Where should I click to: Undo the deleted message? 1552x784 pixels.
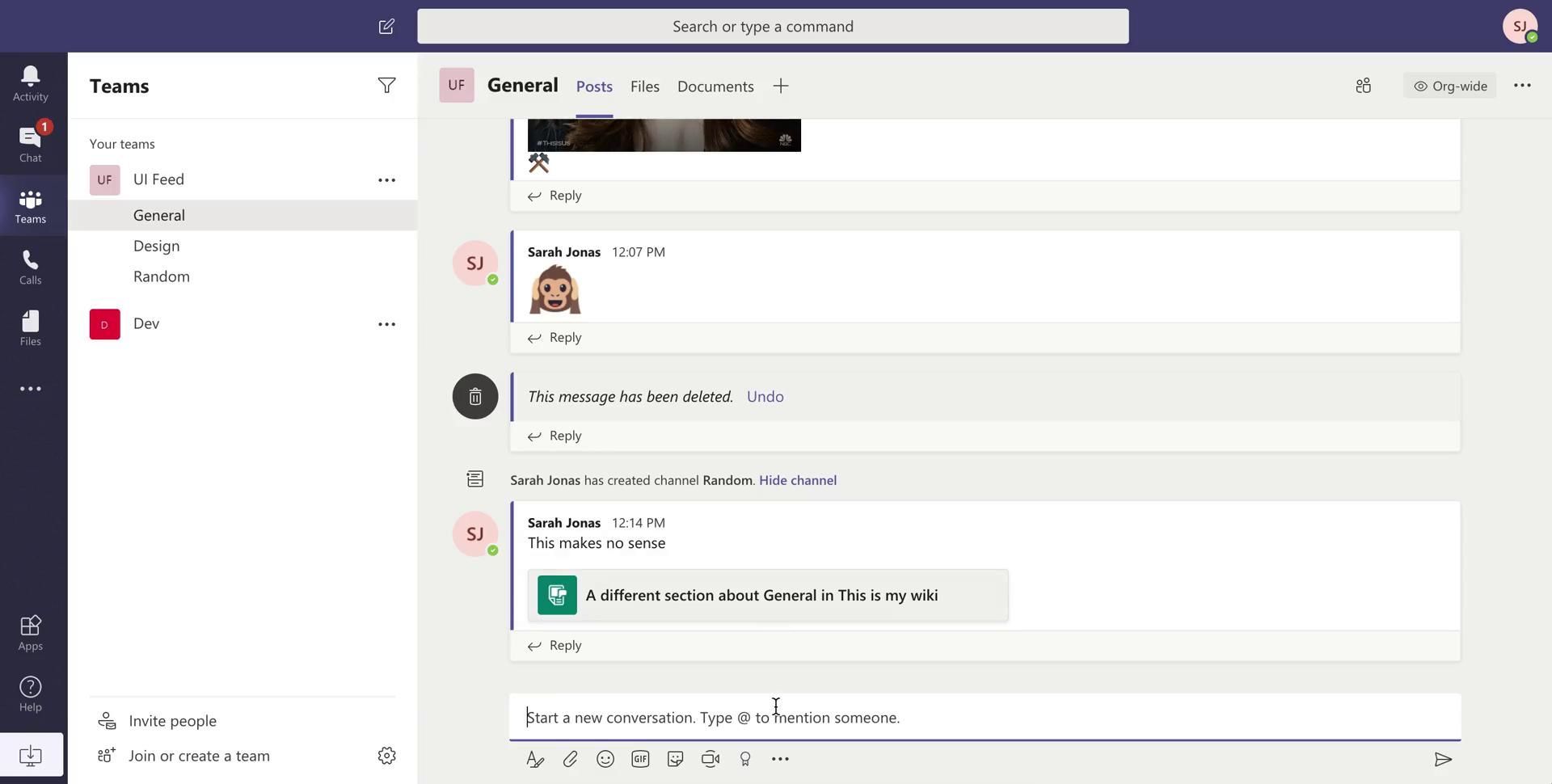765,397
